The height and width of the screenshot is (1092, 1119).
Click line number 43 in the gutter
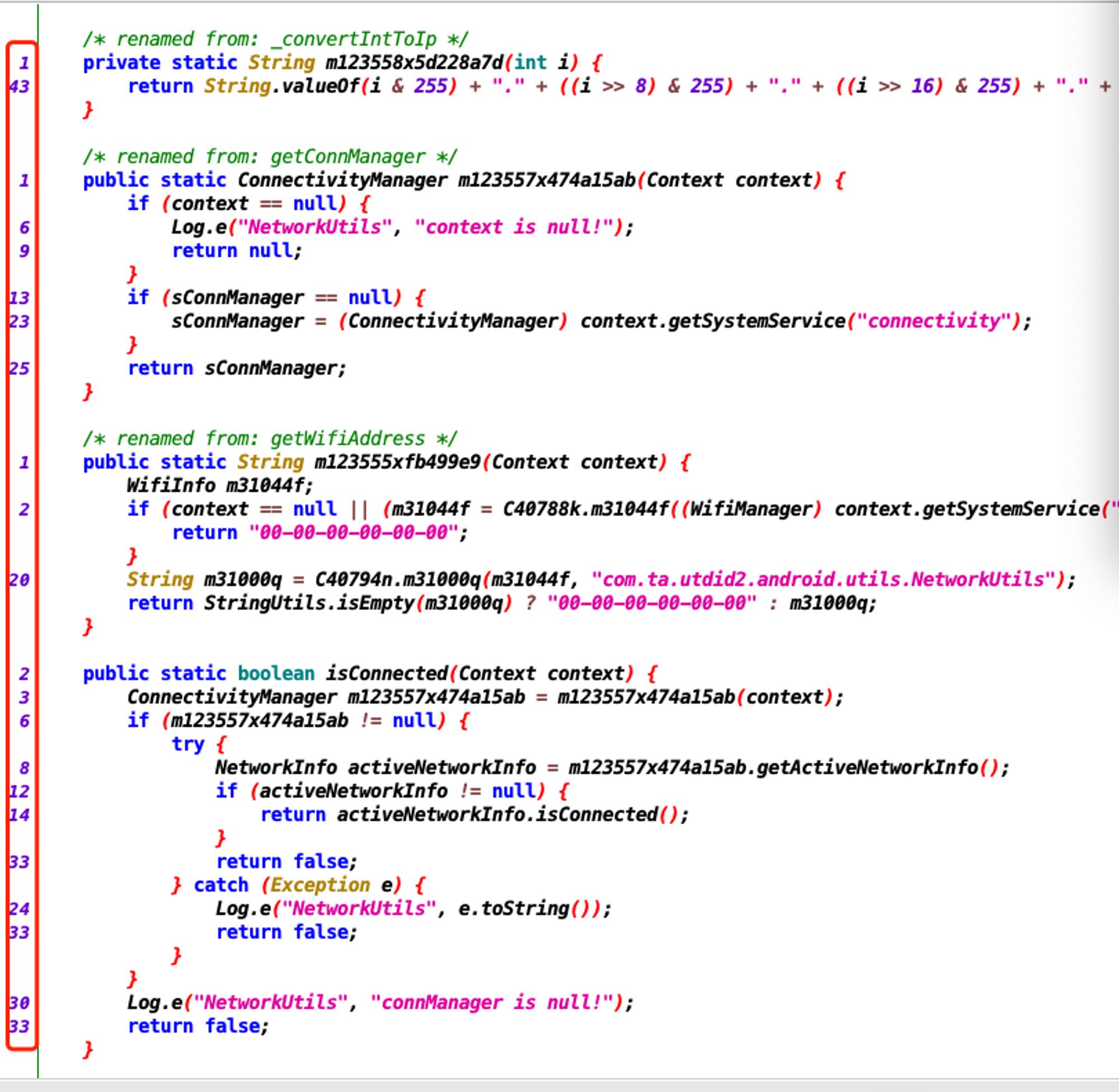pyautogui.click(x=19, y=86)
